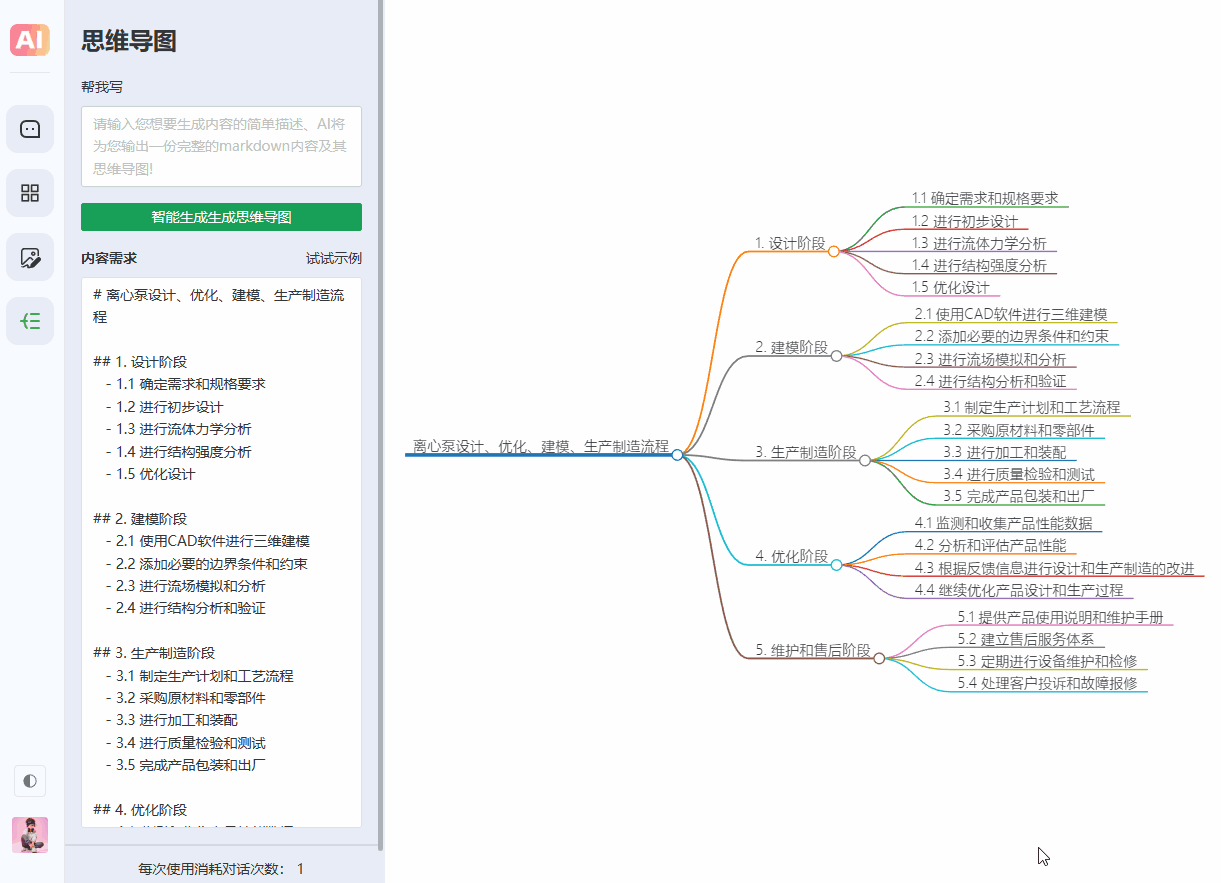
Task: Collapse the 1. 设计阶段 node circle
Action: [833, 251]
